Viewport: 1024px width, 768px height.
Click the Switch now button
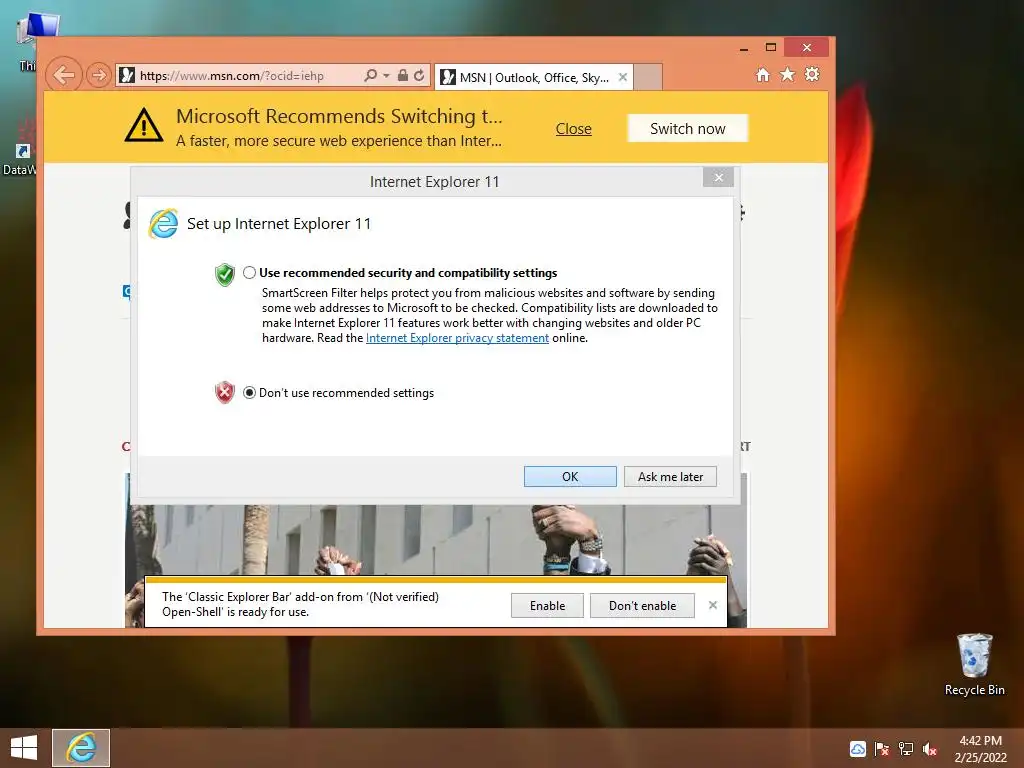[x=688, y=129]
